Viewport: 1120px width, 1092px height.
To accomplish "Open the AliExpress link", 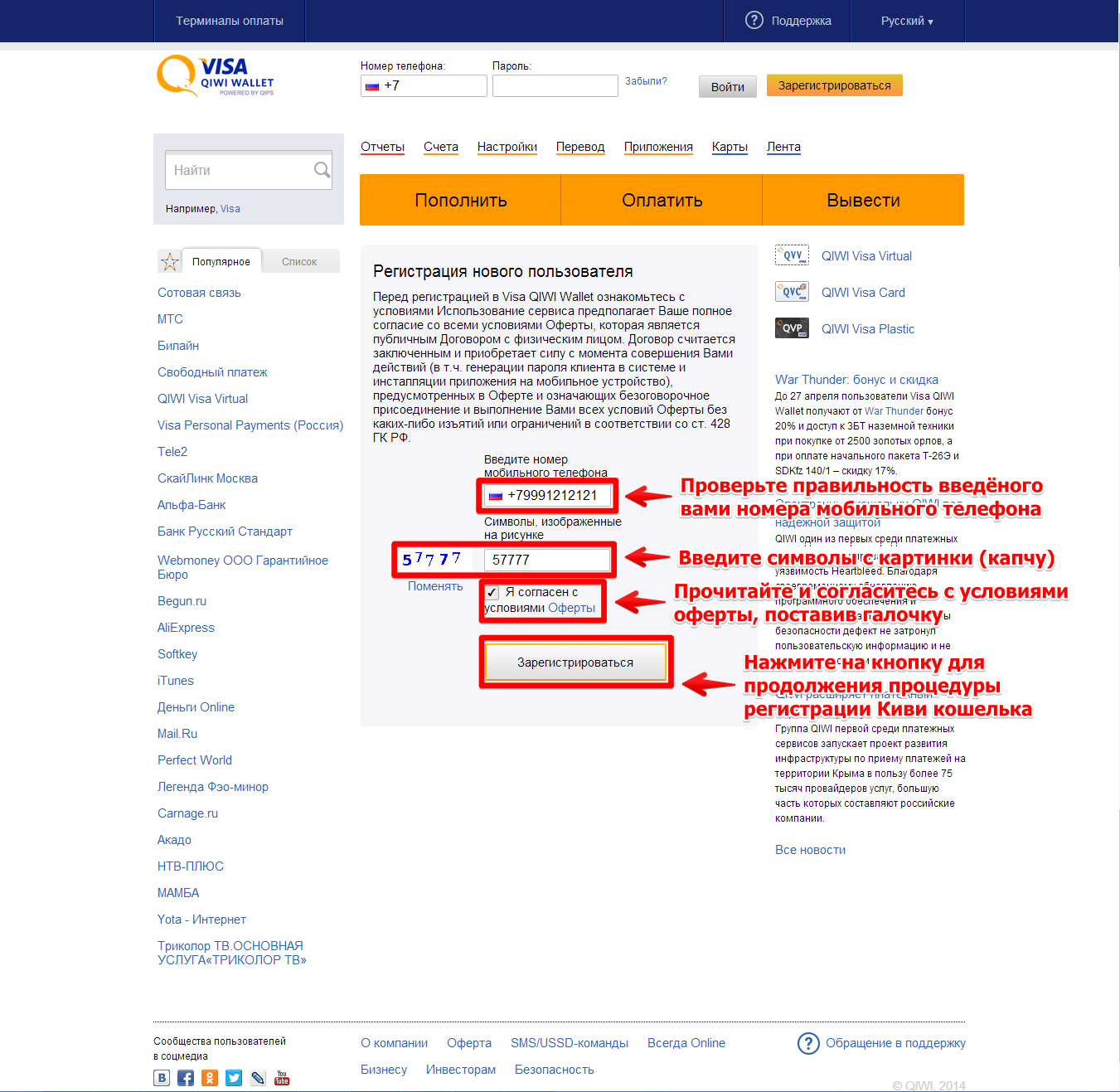I will pyautogui.click(x=186, y=628).
